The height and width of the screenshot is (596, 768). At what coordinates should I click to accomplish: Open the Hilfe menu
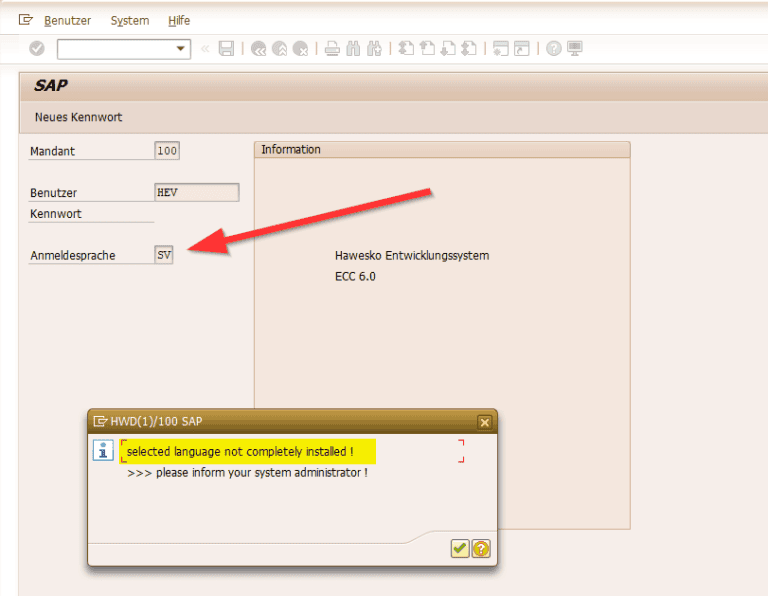179,20
